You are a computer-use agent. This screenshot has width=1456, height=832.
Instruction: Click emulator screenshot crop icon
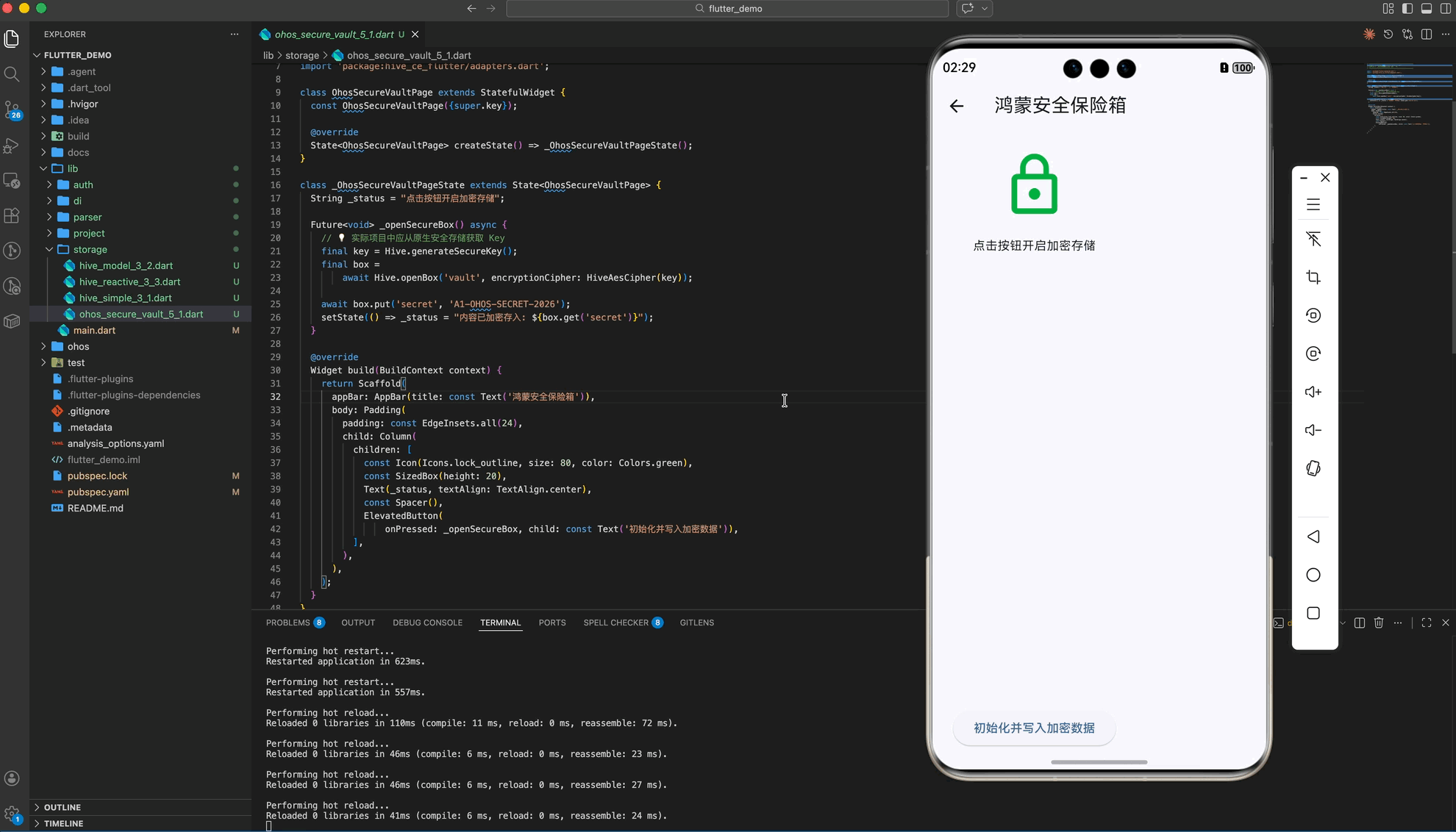tap(1313, 277)
